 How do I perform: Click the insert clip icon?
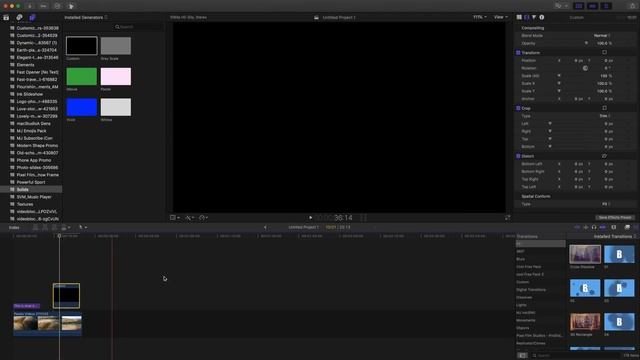45,227
